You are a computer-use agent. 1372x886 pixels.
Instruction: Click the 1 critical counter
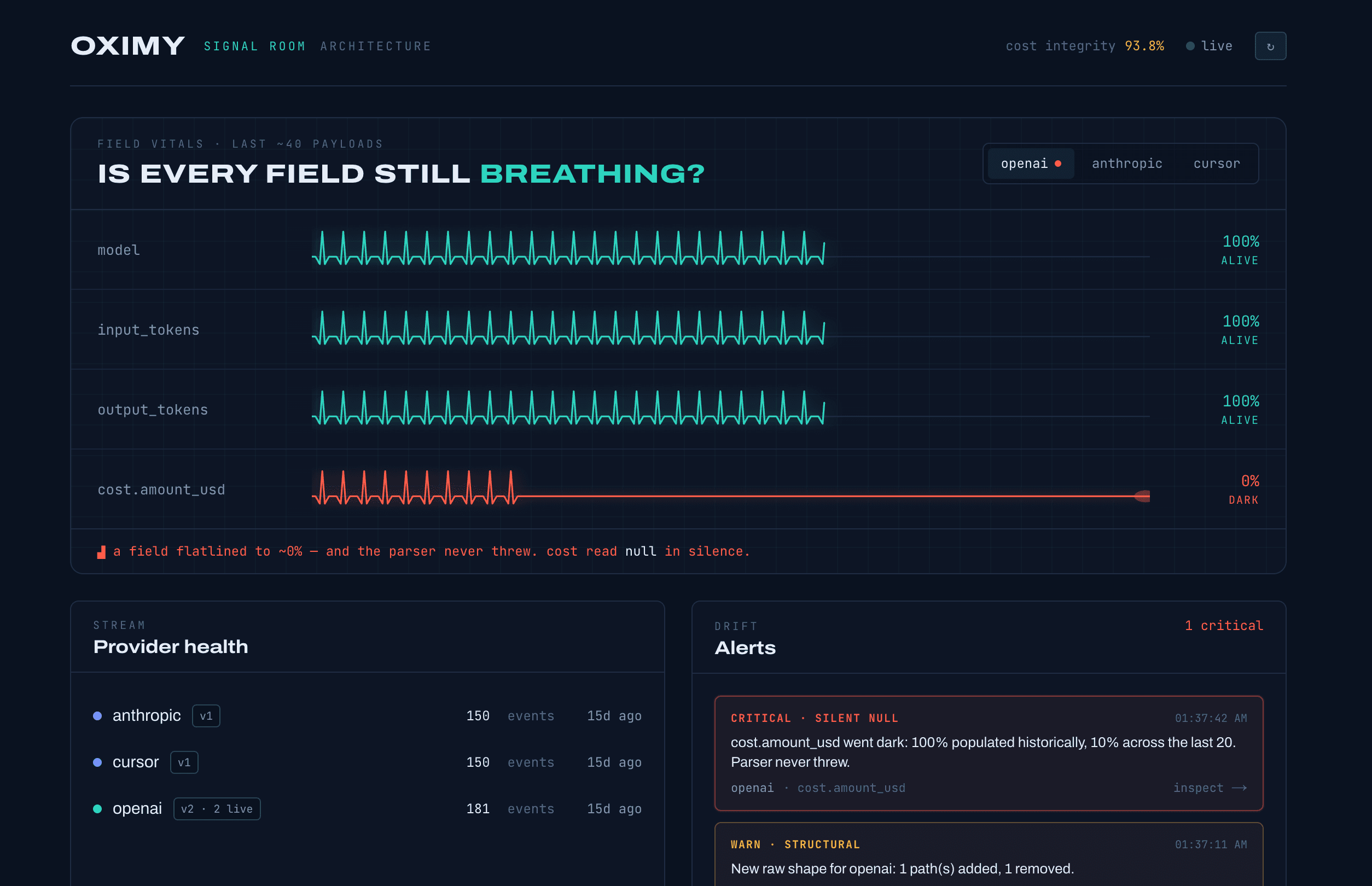[x=1224, y=625]
